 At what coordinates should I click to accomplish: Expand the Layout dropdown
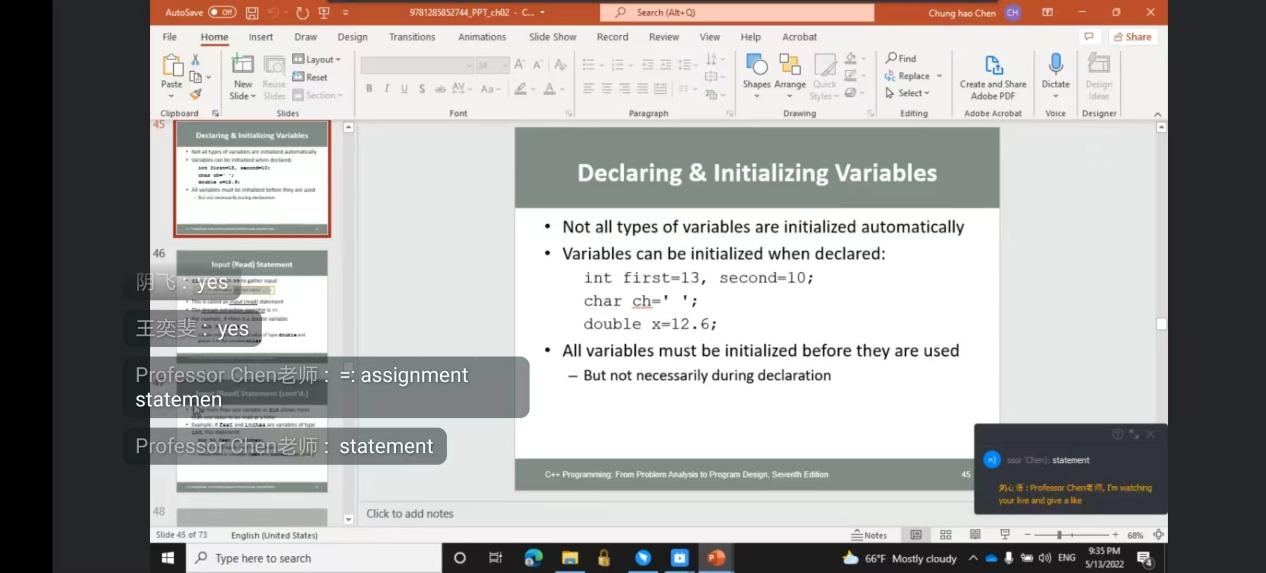tap(317, 60)
